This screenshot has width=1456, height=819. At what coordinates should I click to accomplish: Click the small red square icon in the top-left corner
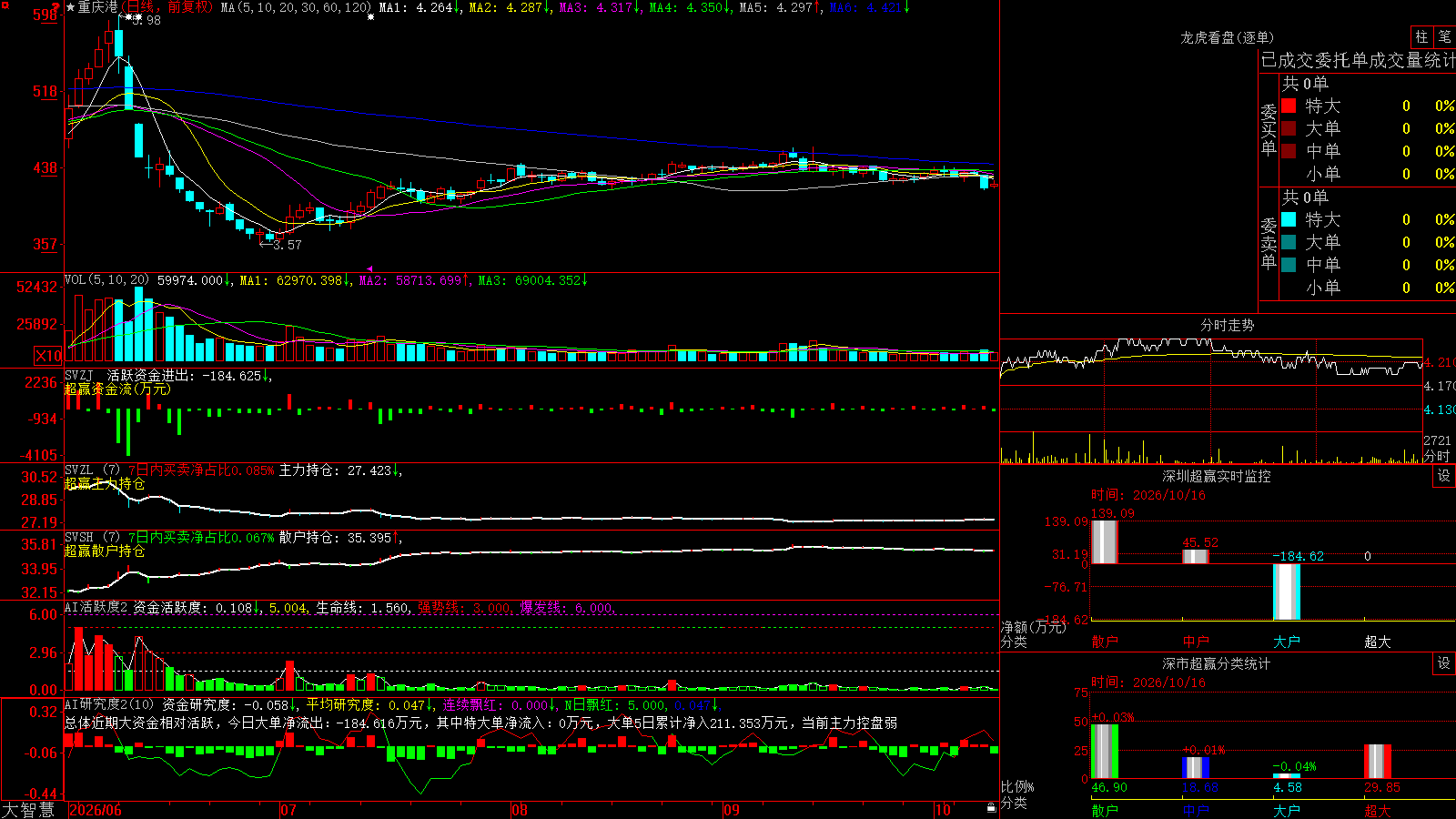click(x=4, y=4)
